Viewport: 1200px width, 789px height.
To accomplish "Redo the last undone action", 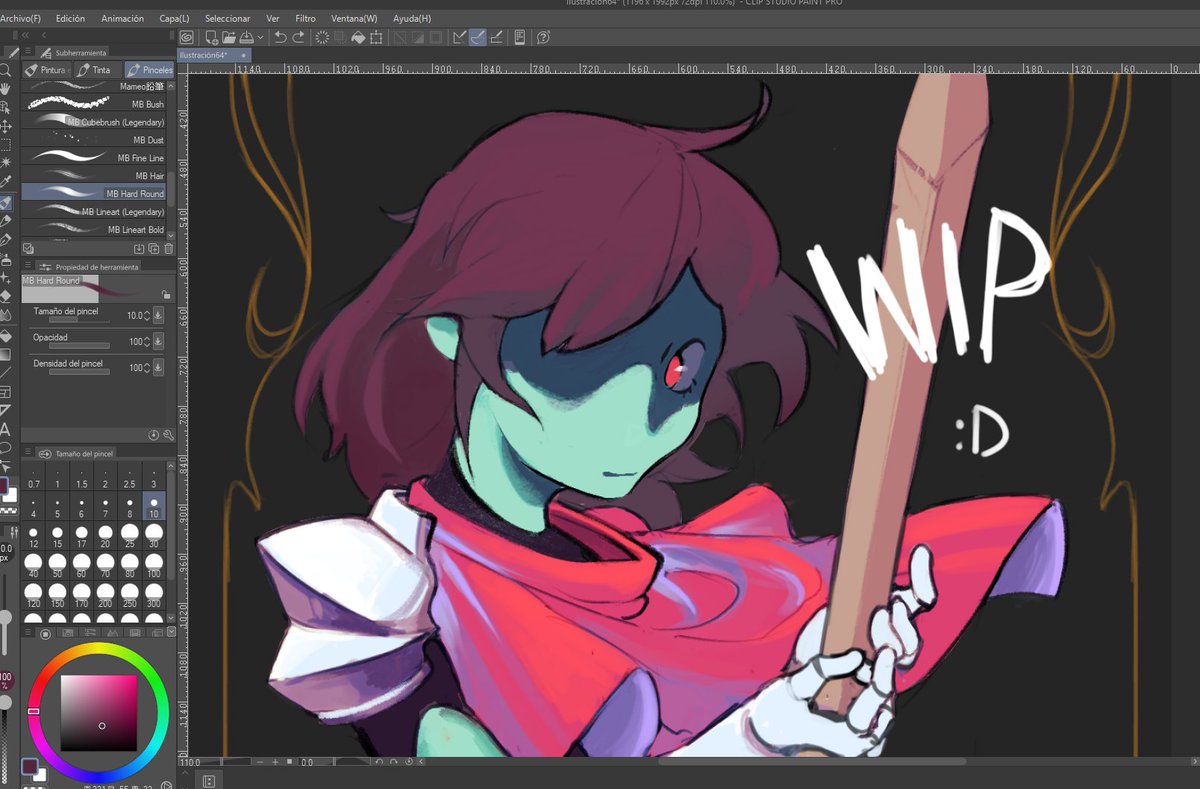I will click(298, 37).
